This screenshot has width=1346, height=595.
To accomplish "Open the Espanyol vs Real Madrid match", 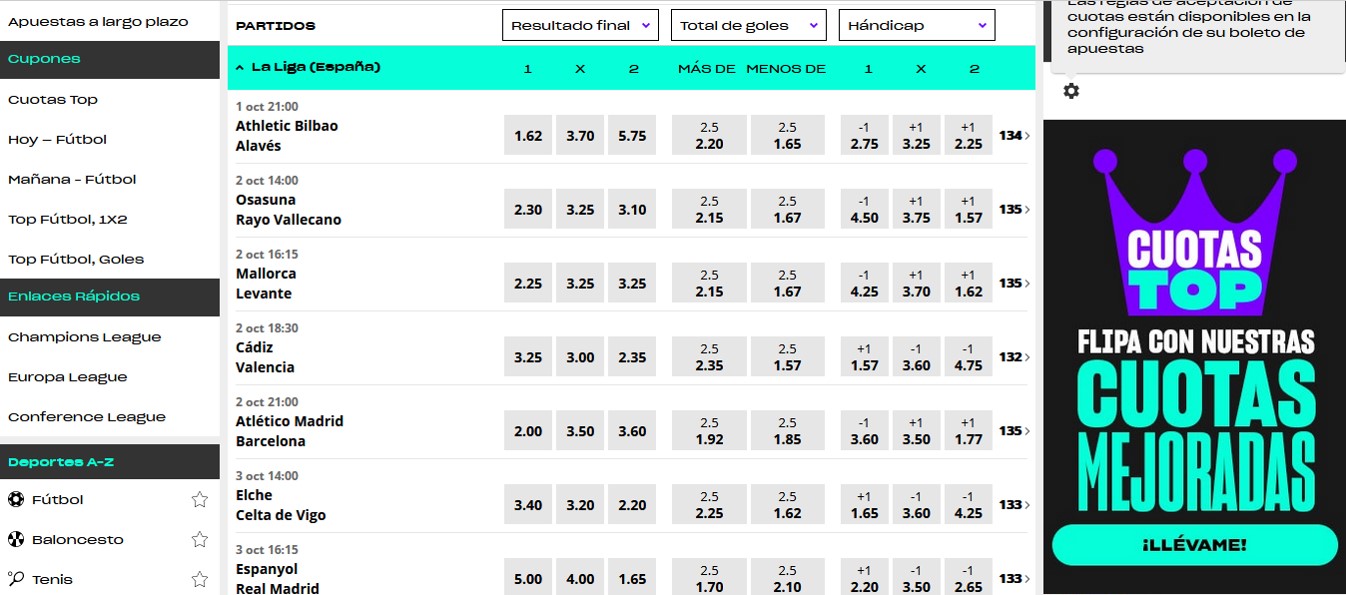I will point(278,578).
